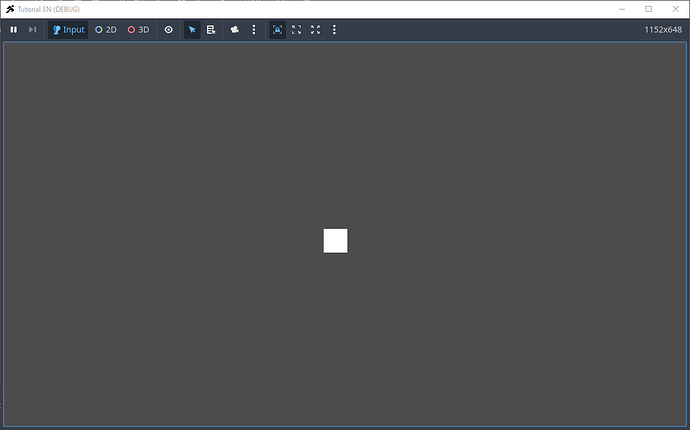Screen dimensions: 690x430
Task: Click the Godot icon in title bar
Action: click(x=10, y=9)
